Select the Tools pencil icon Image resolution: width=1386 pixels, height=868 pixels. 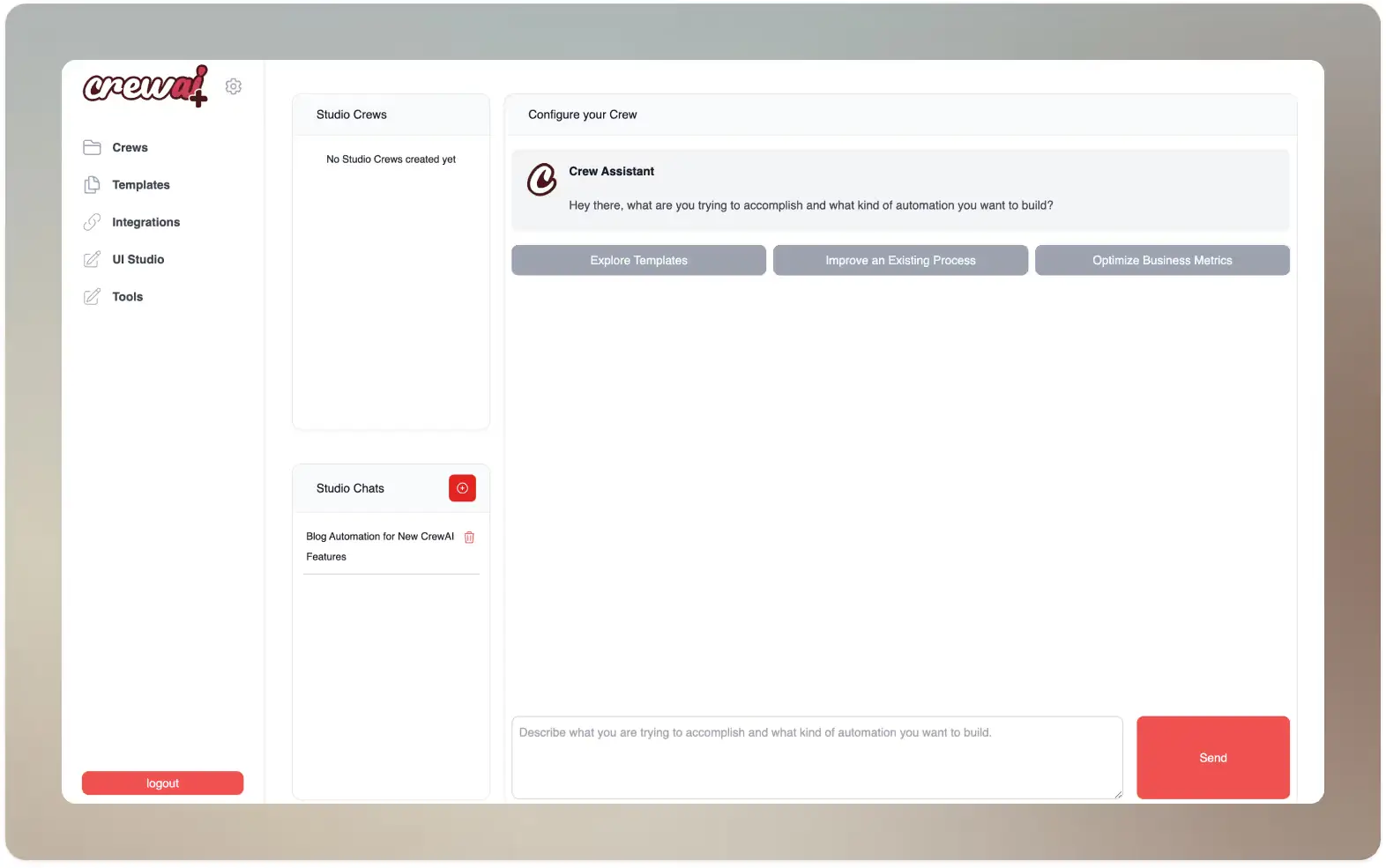click(x=92, y=297)
